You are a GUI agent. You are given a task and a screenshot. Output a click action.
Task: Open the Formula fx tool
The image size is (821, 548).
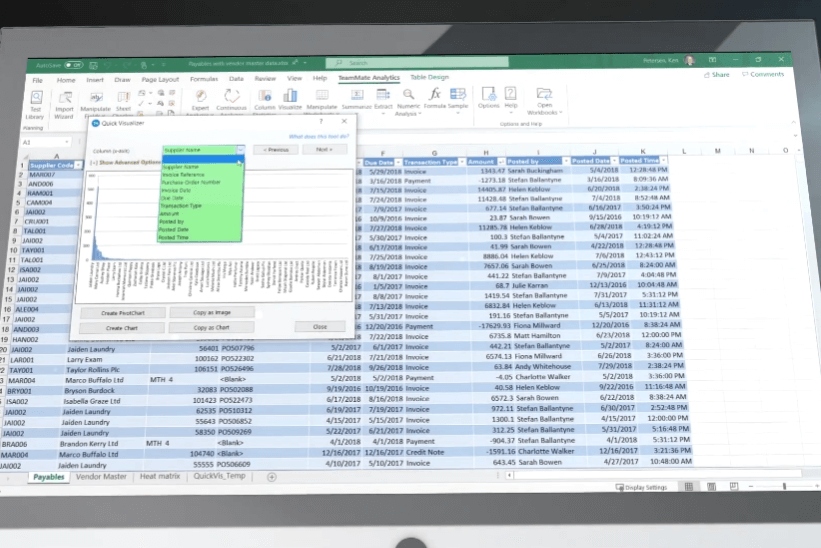435,99
